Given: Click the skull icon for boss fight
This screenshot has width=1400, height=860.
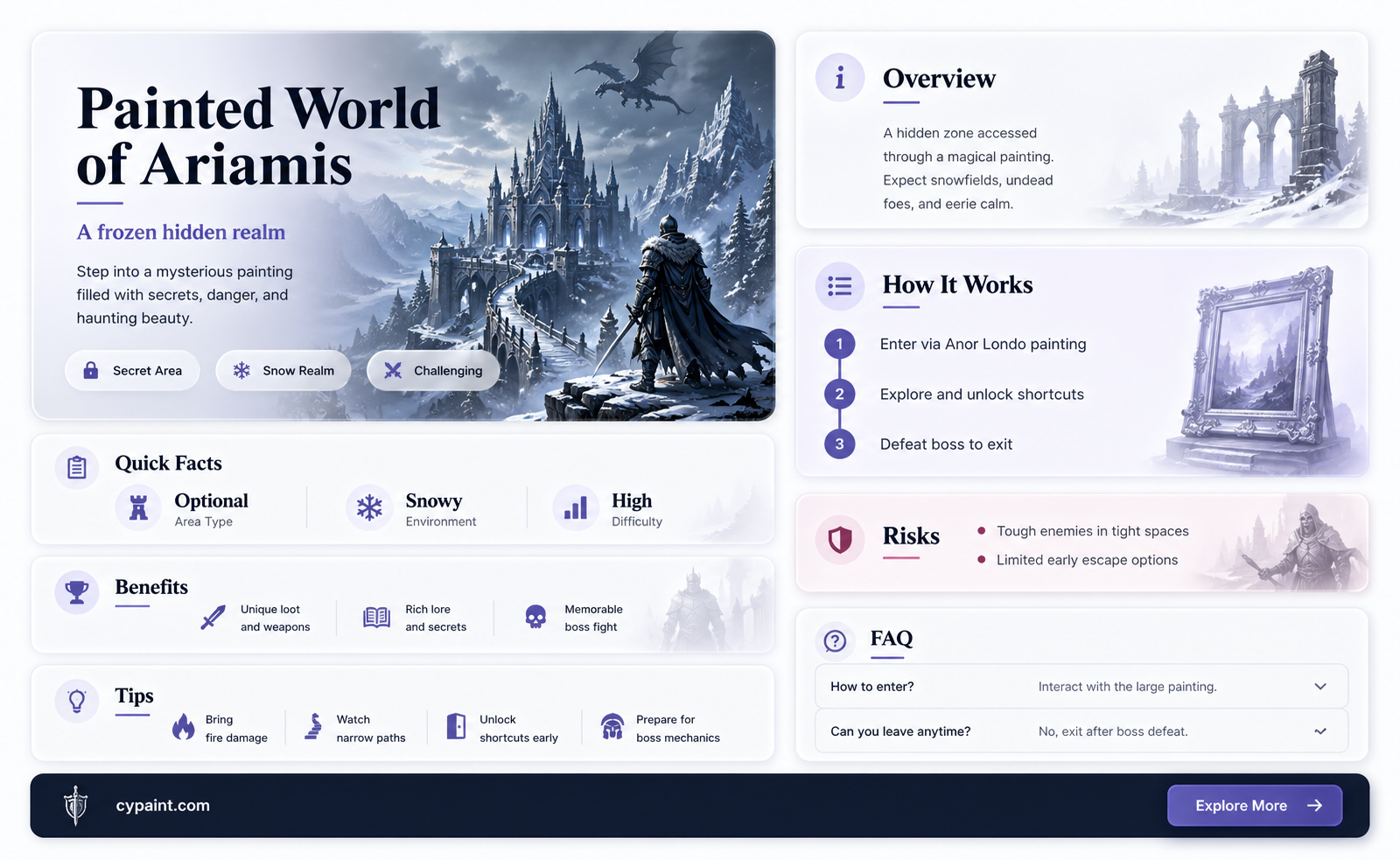Looking at the screenshot, I should click(535, 618).
